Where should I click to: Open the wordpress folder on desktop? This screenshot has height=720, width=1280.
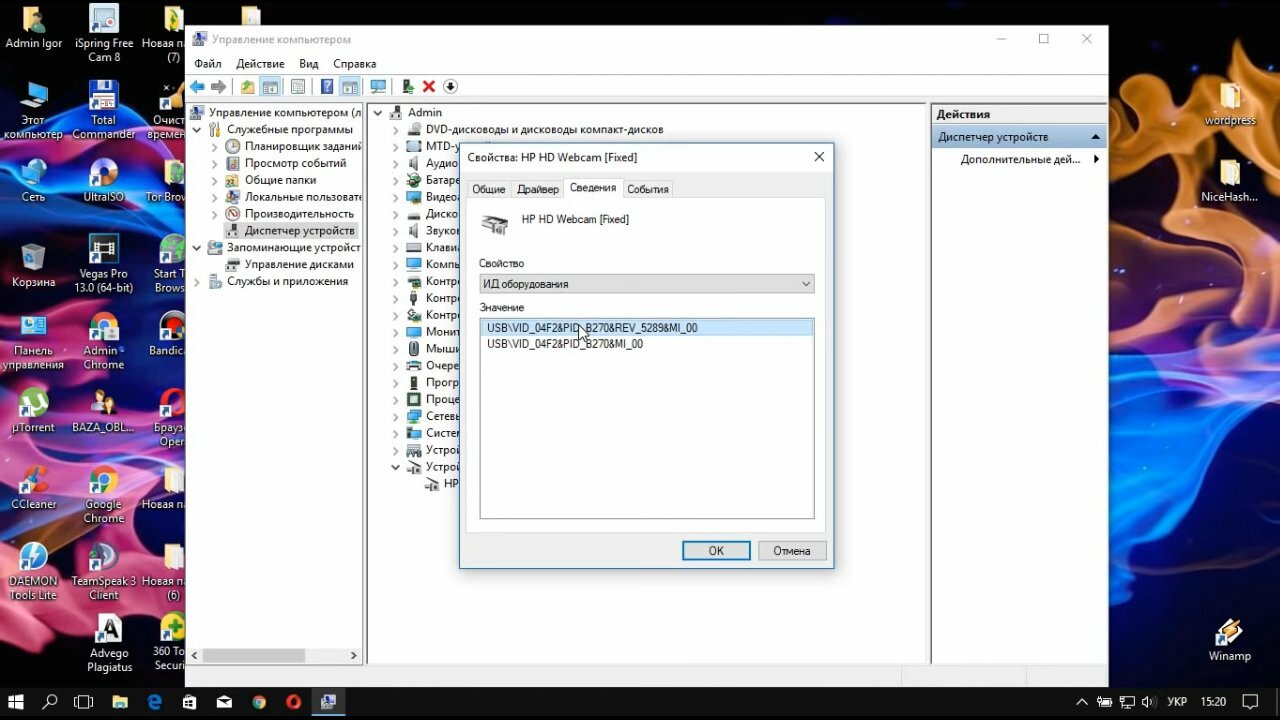pos(1229,104)
